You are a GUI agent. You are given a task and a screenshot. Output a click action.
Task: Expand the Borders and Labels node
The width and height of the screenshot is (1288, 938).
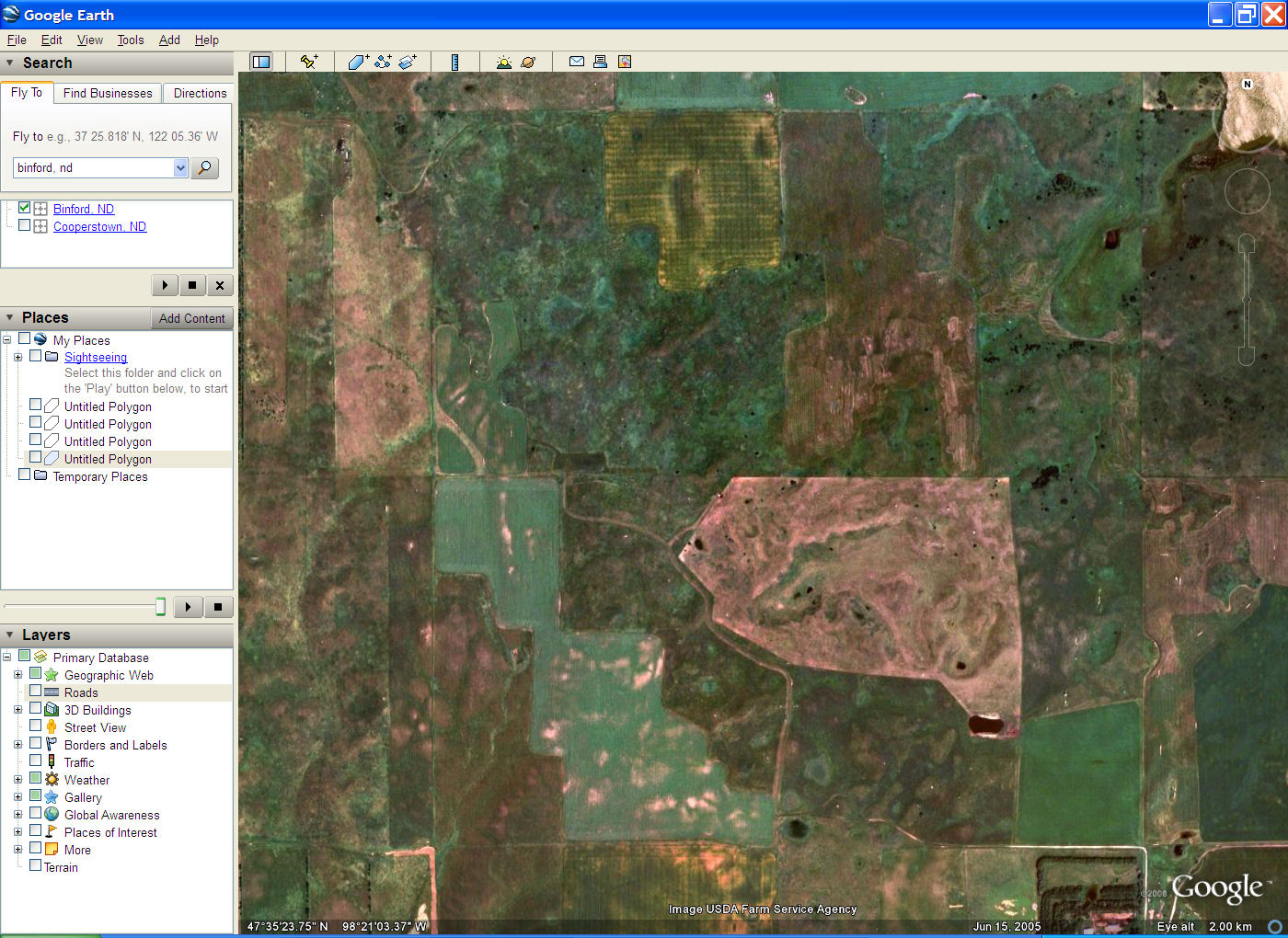point(17,745)
